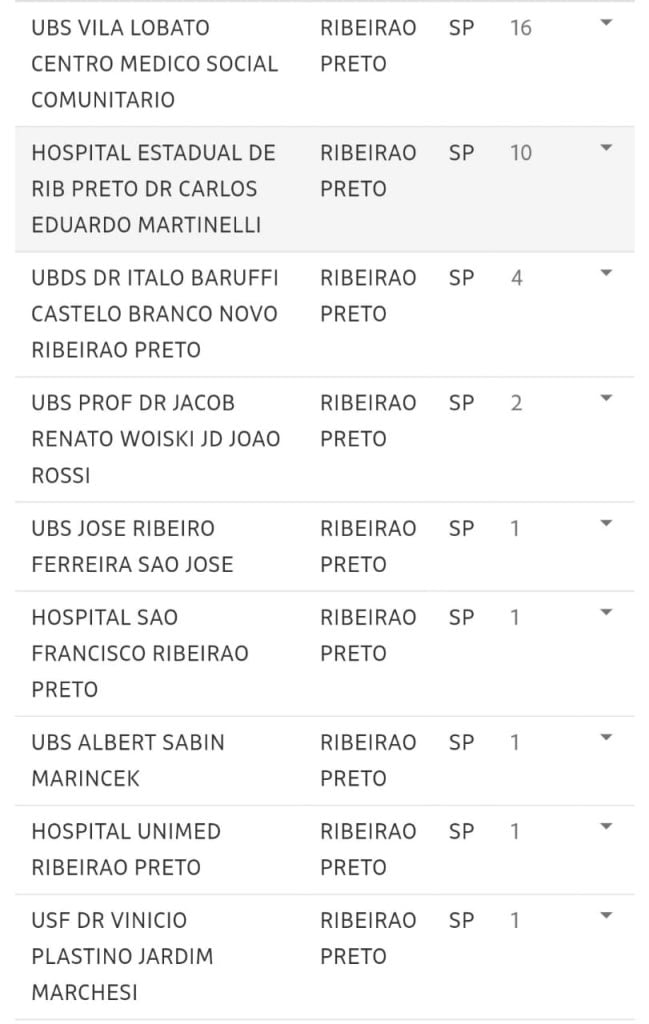Select Hospital Unimed Ribeirao Preto name
This screenshot has height=1024, width=649.
(x=126, y=849)
